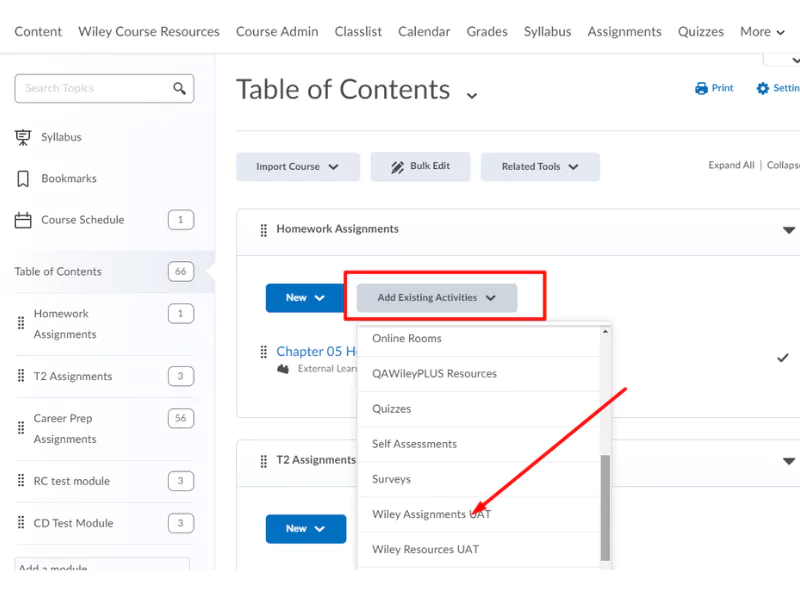Open the Course Admin menu
This screenshot has height=600, width=800.
tap(277, 31)
